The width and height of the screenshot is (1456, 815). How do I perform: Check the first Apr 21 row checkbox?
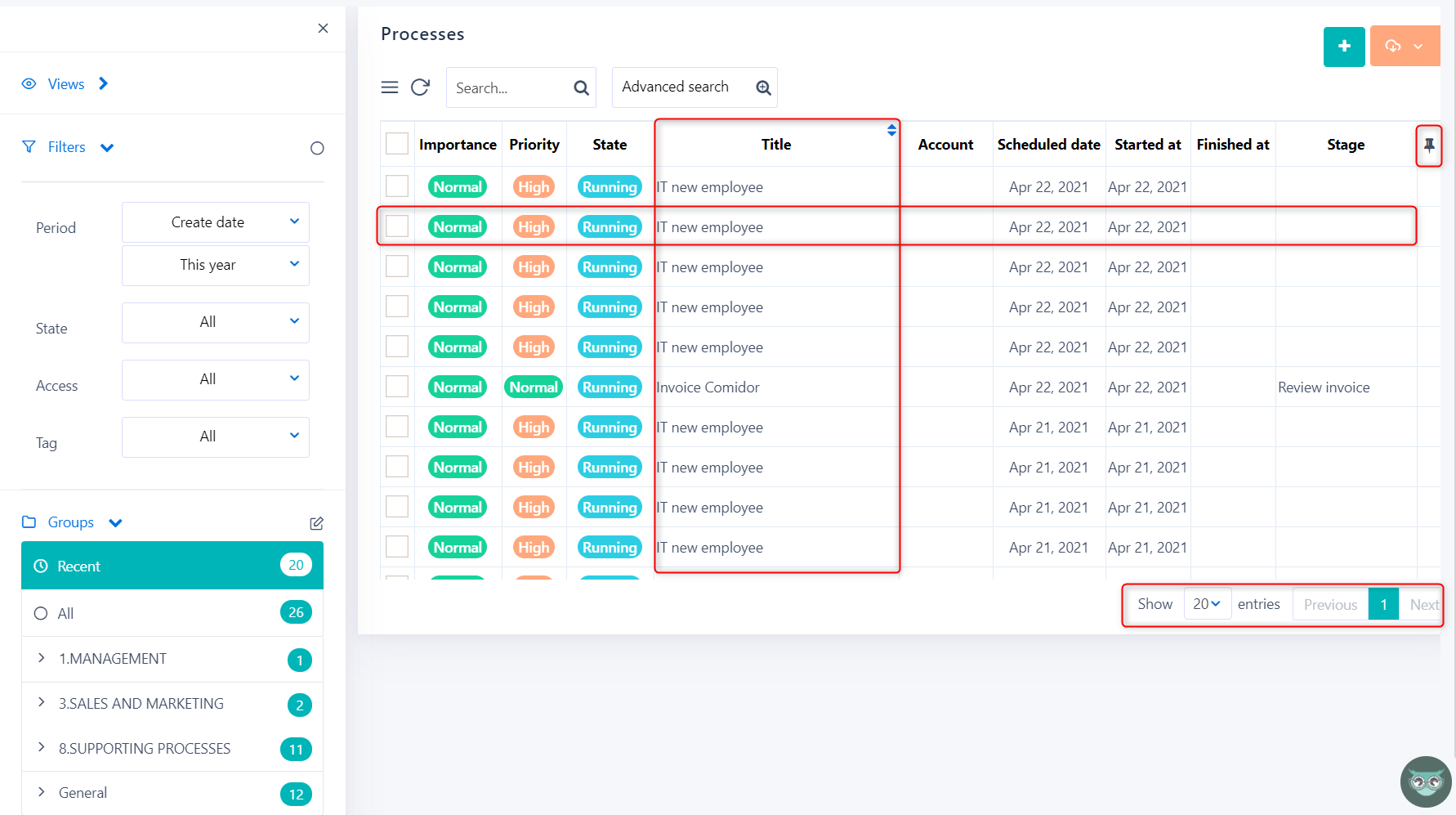[397, 427]
